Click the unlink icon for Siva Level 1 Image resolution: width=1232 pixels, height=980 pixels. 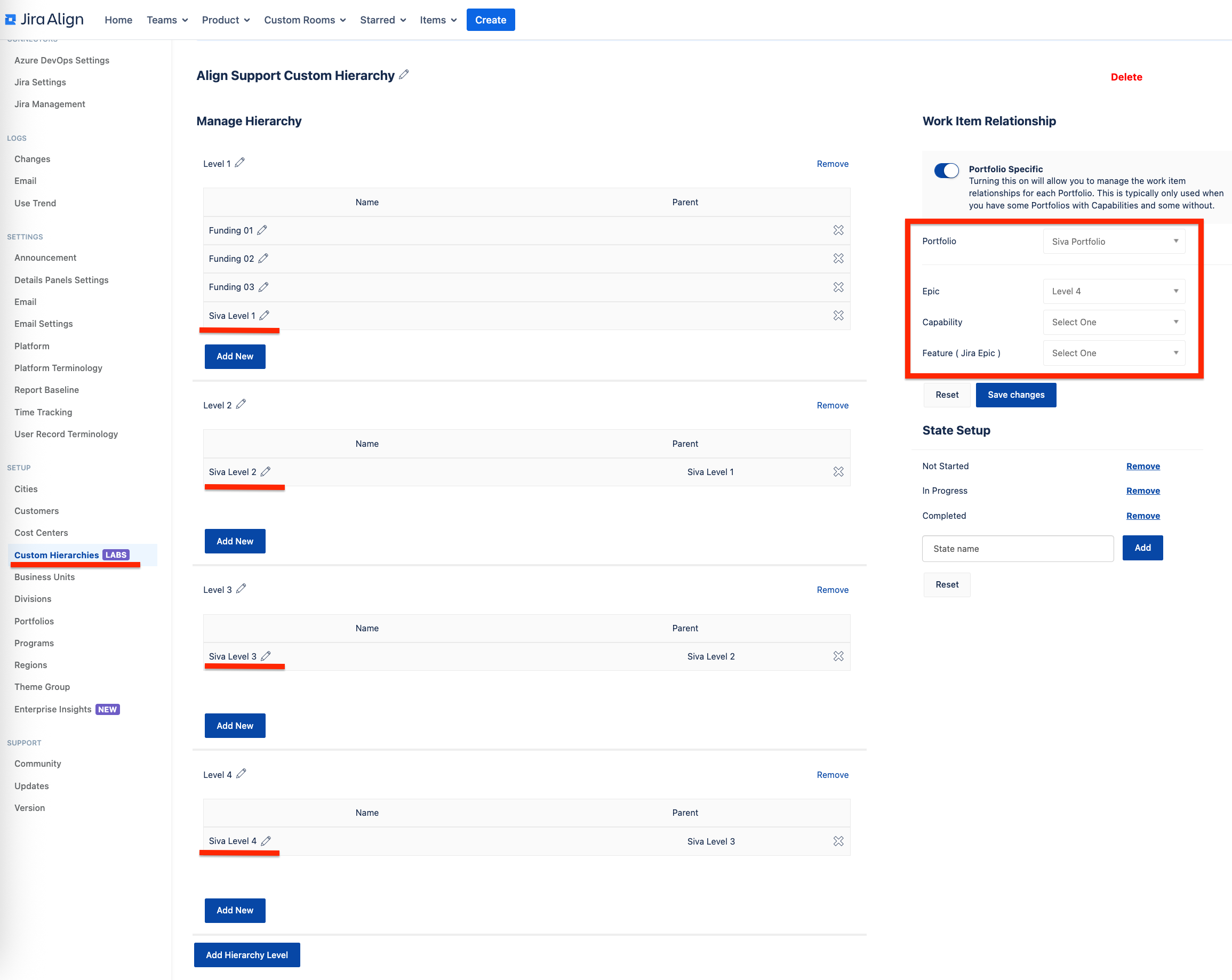(838, 315)
